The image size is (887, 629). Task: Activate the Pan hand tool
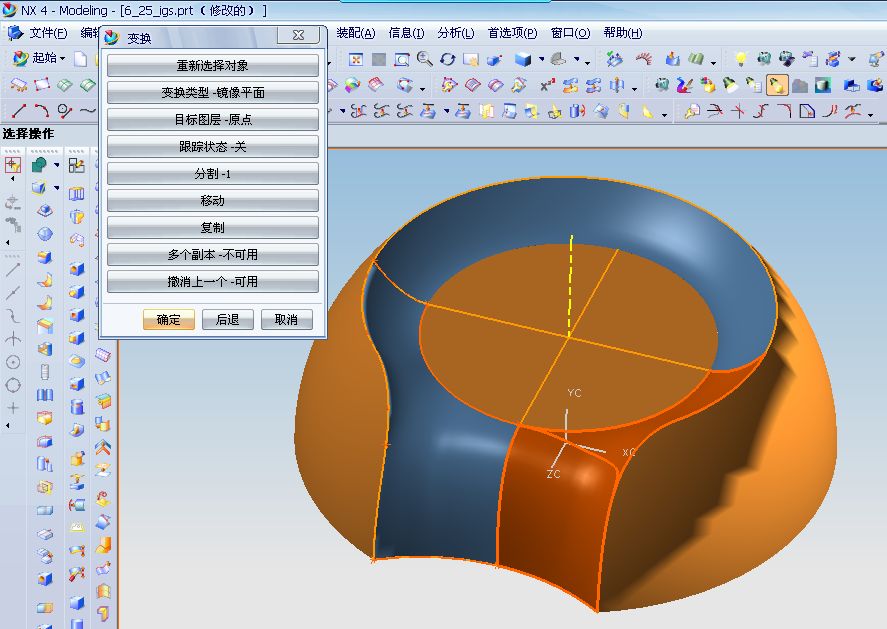470,59
